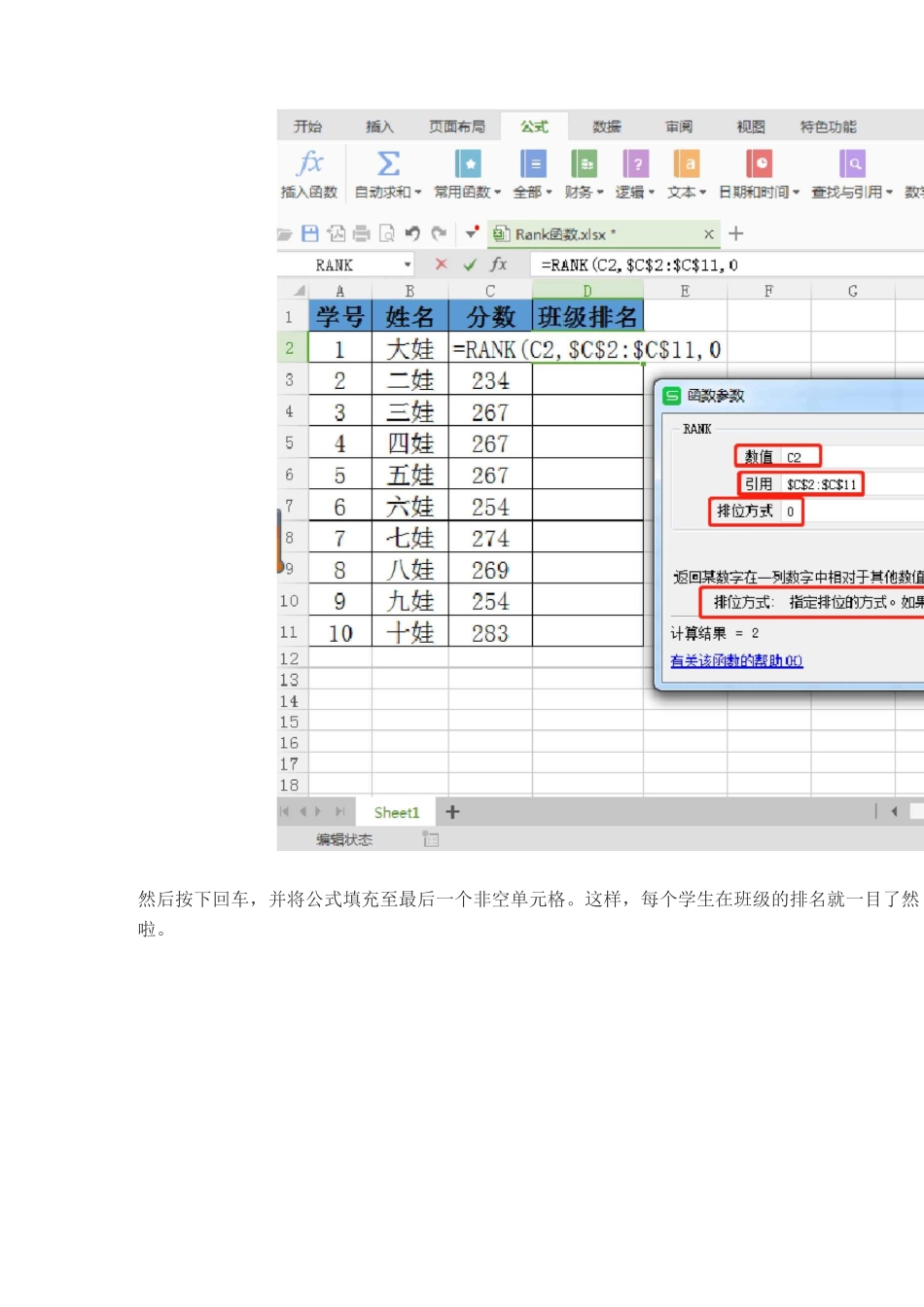Click the score cell with 283
This screenshot has height=1307, width=924.
[490, 632]
